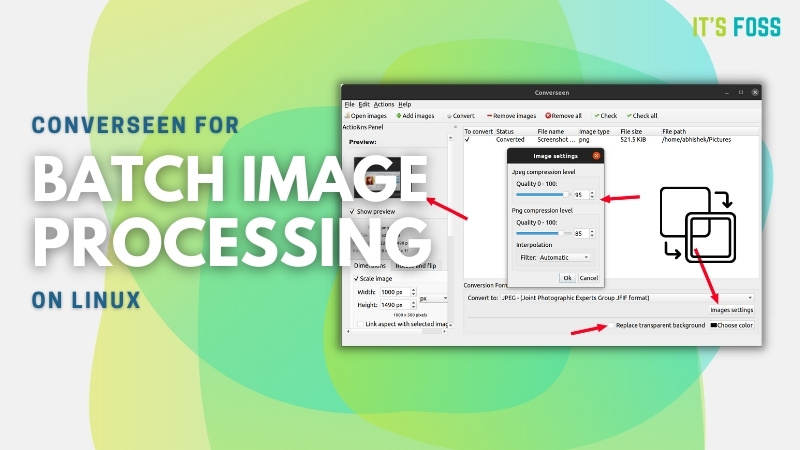Open the px unit dropdown
This screenshot has height=450, width=800.
coord(432,298)
